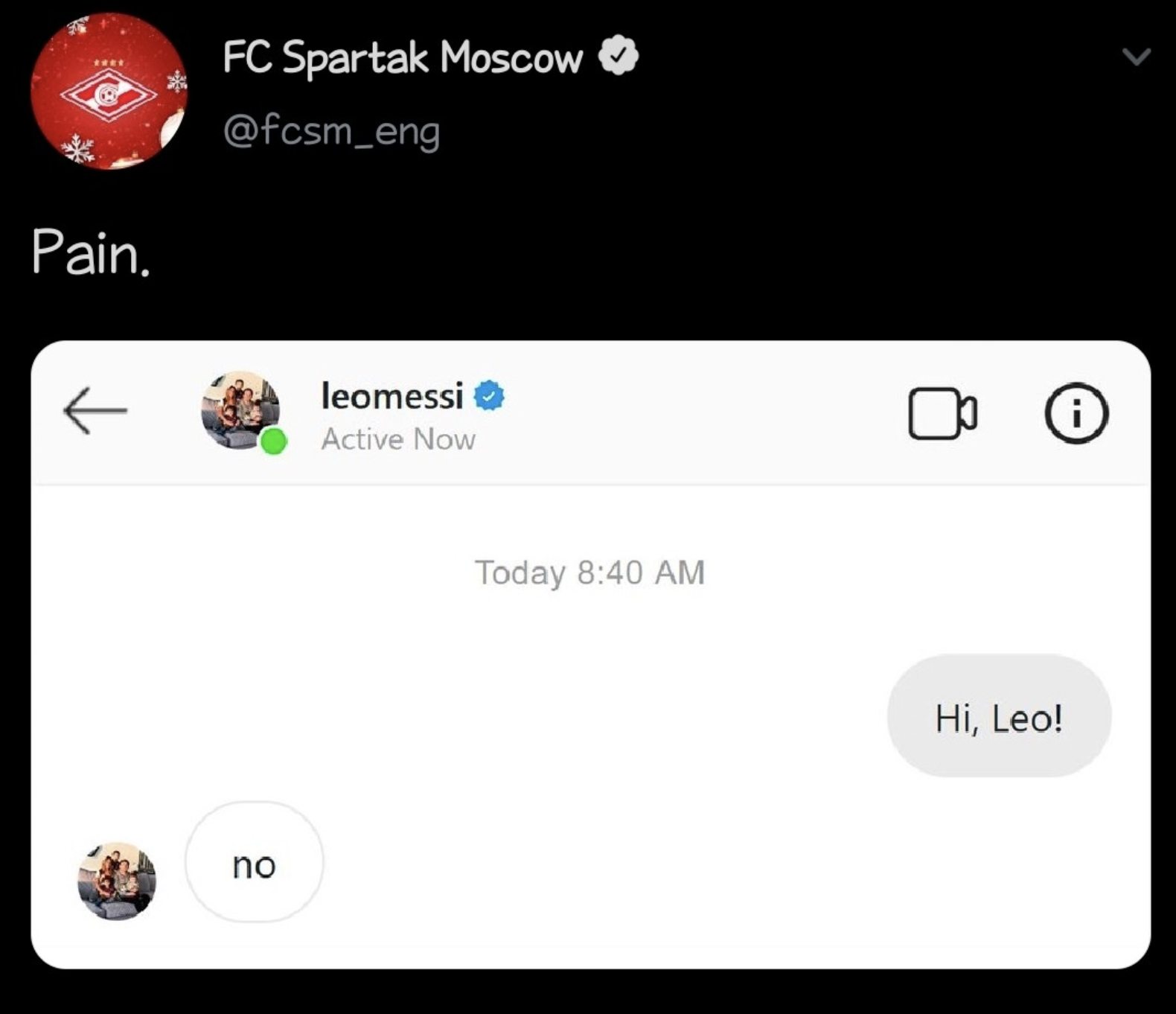
Task: Click the green active status dot
Action: coord(273,441)
